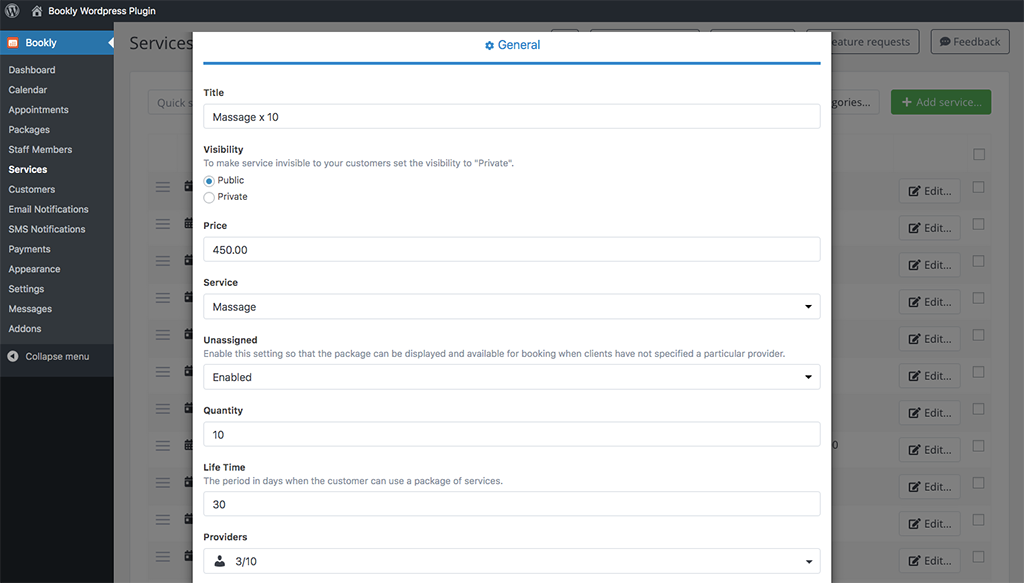Click the WordPress logo icon
The image size is (1024, 583).
tap(12, 10)
